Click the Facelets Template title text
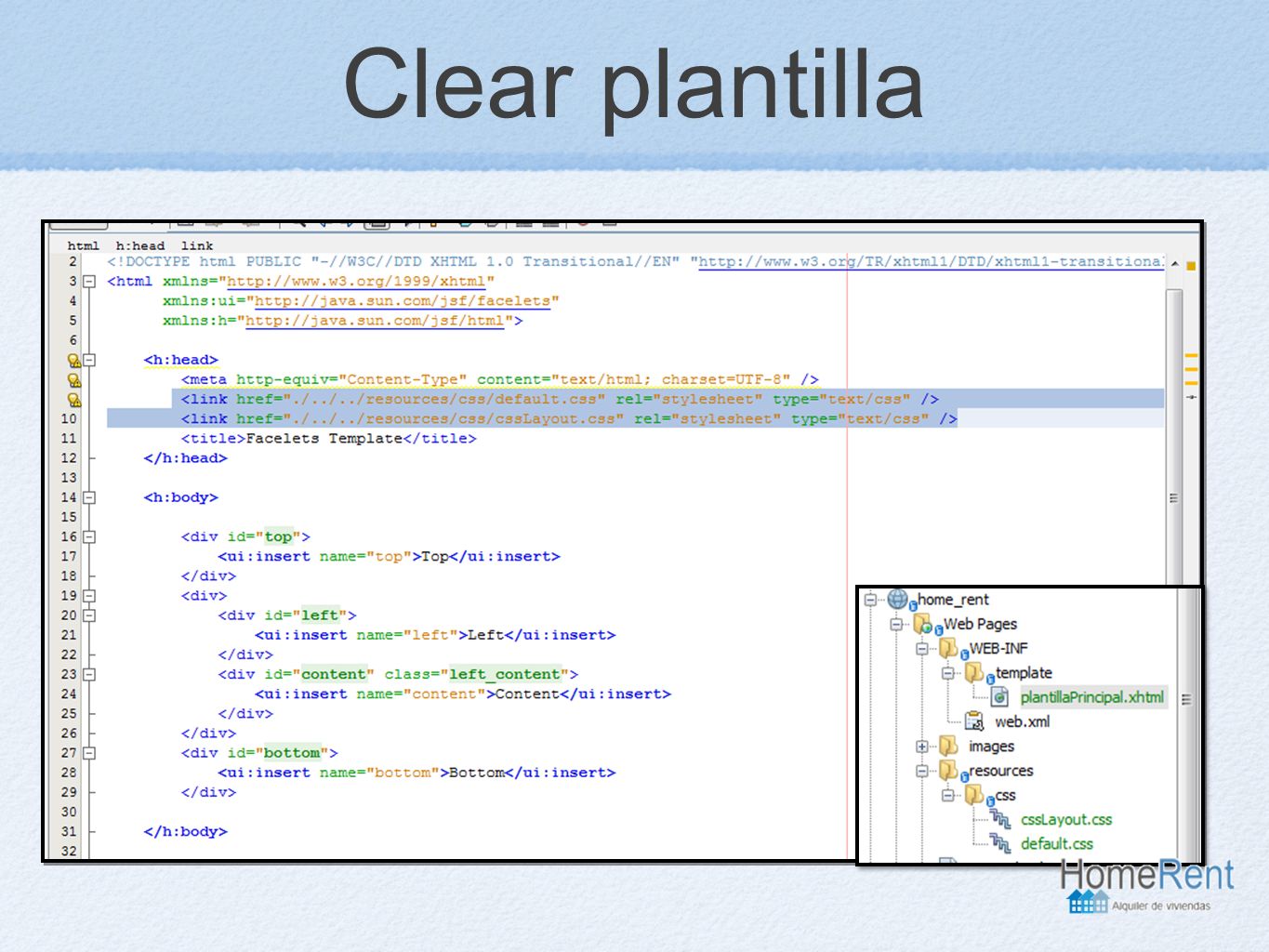Screen dimensions: 1269x952 324,438
